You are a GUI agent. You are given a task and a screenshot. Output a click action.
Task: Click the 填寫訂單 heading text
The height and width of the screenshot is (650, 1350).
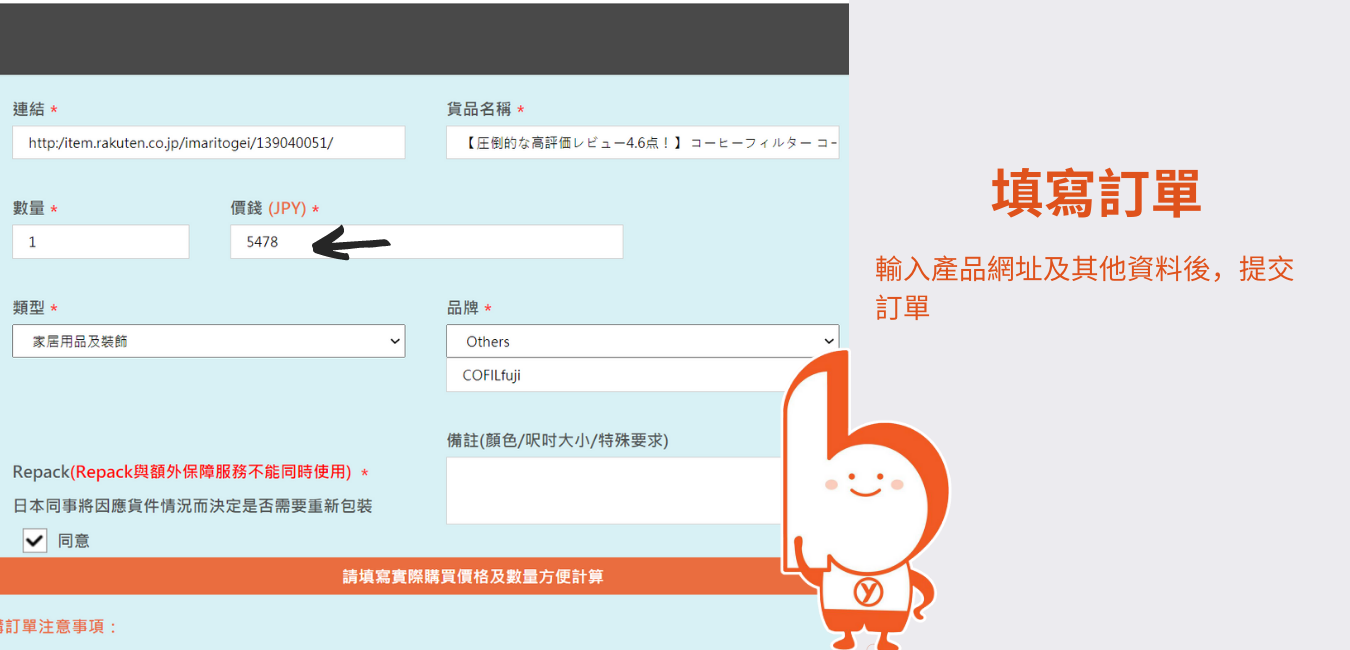1096,193
